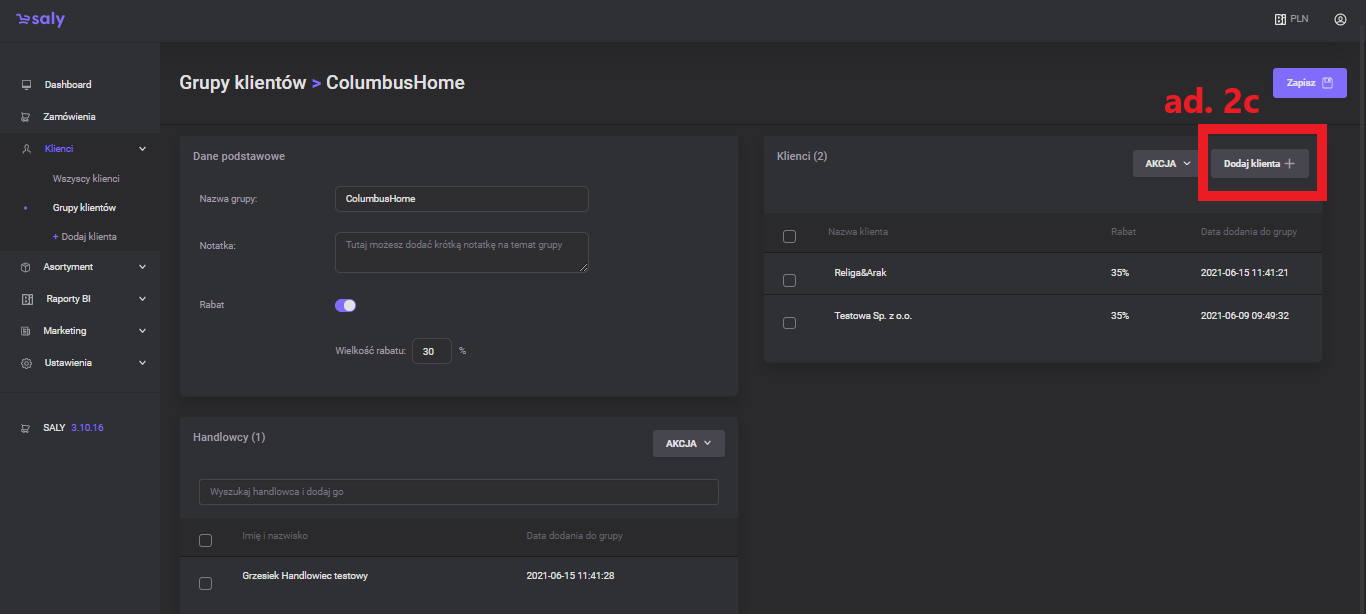1366x614 pixels.
Task: Open the user account profile icon
Action: pos(1340,19)
